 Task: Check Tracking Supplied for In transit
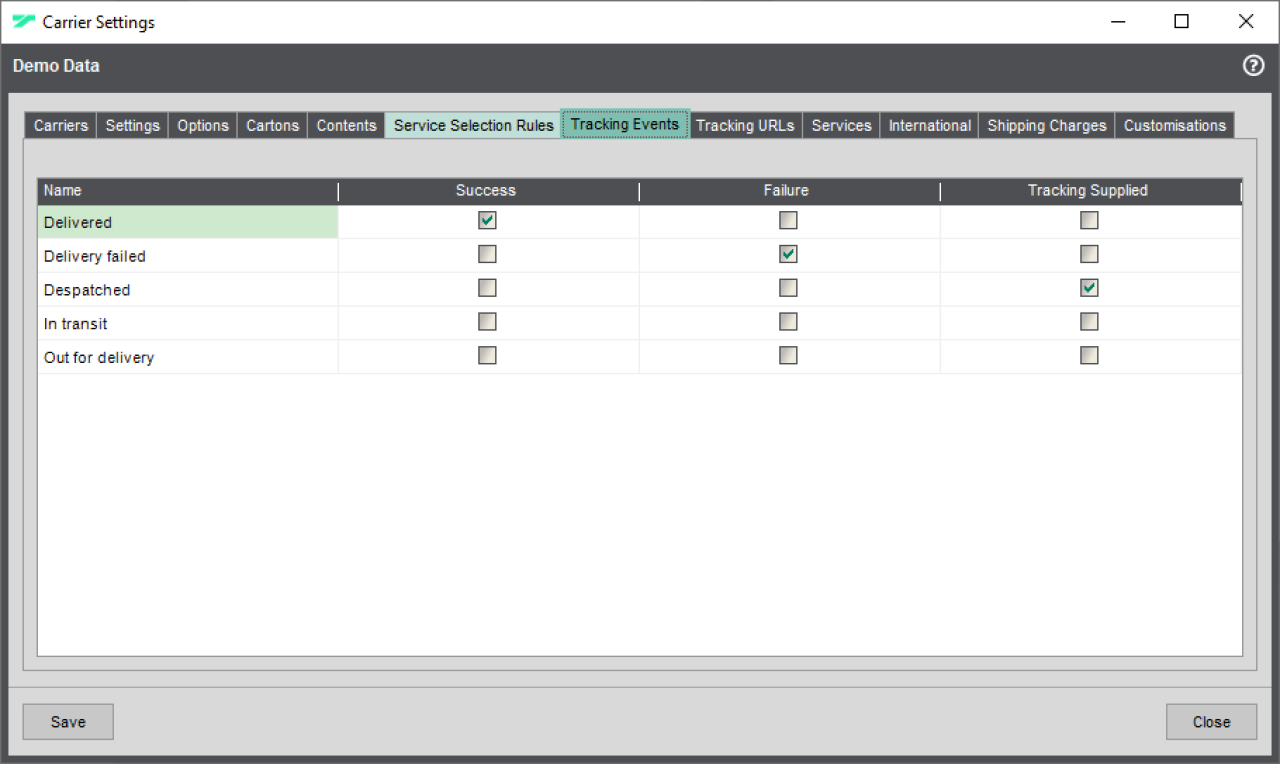click(x=1089, y=322)
